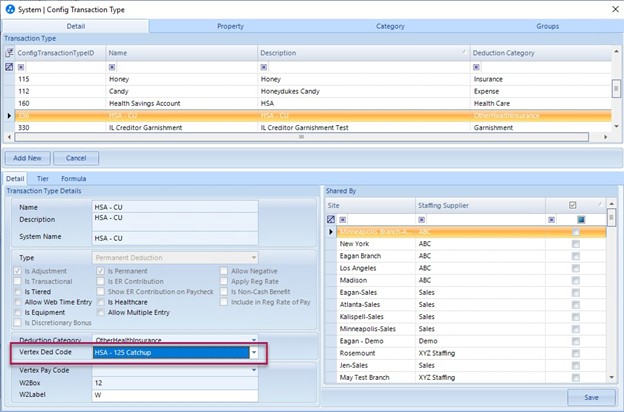Image resolution: width=624 pixels, height=412 pixels.
Task: Open the Vertex Ded Code dropdown
Action: click(254, 353)
